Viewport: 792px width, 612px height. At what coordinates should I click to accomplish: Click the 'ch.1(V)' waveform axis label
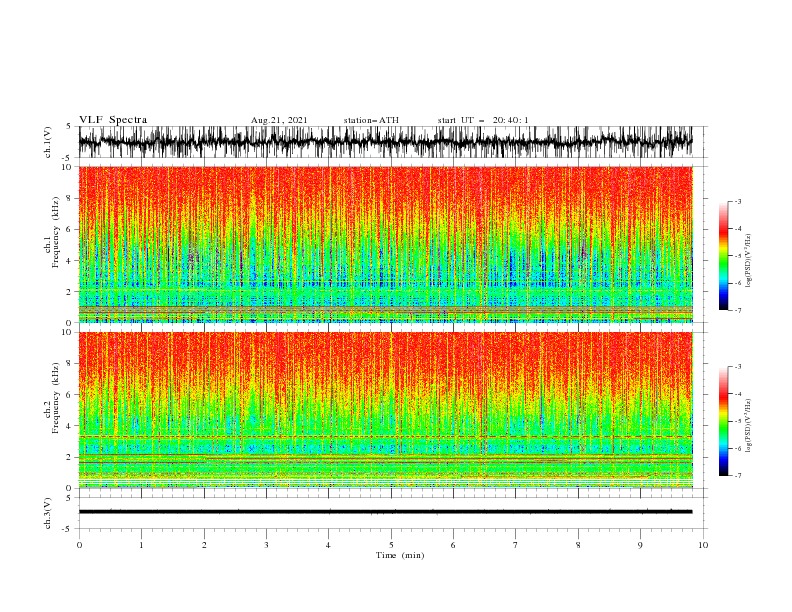[48, 142]
